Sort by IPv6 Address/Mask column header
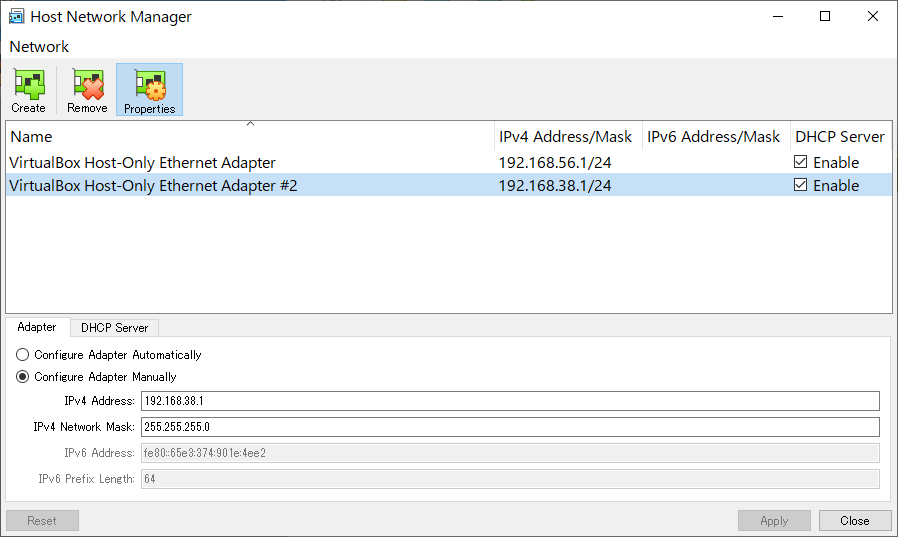Viewport: 898px width, 537px height. click(x=716, y=137)
